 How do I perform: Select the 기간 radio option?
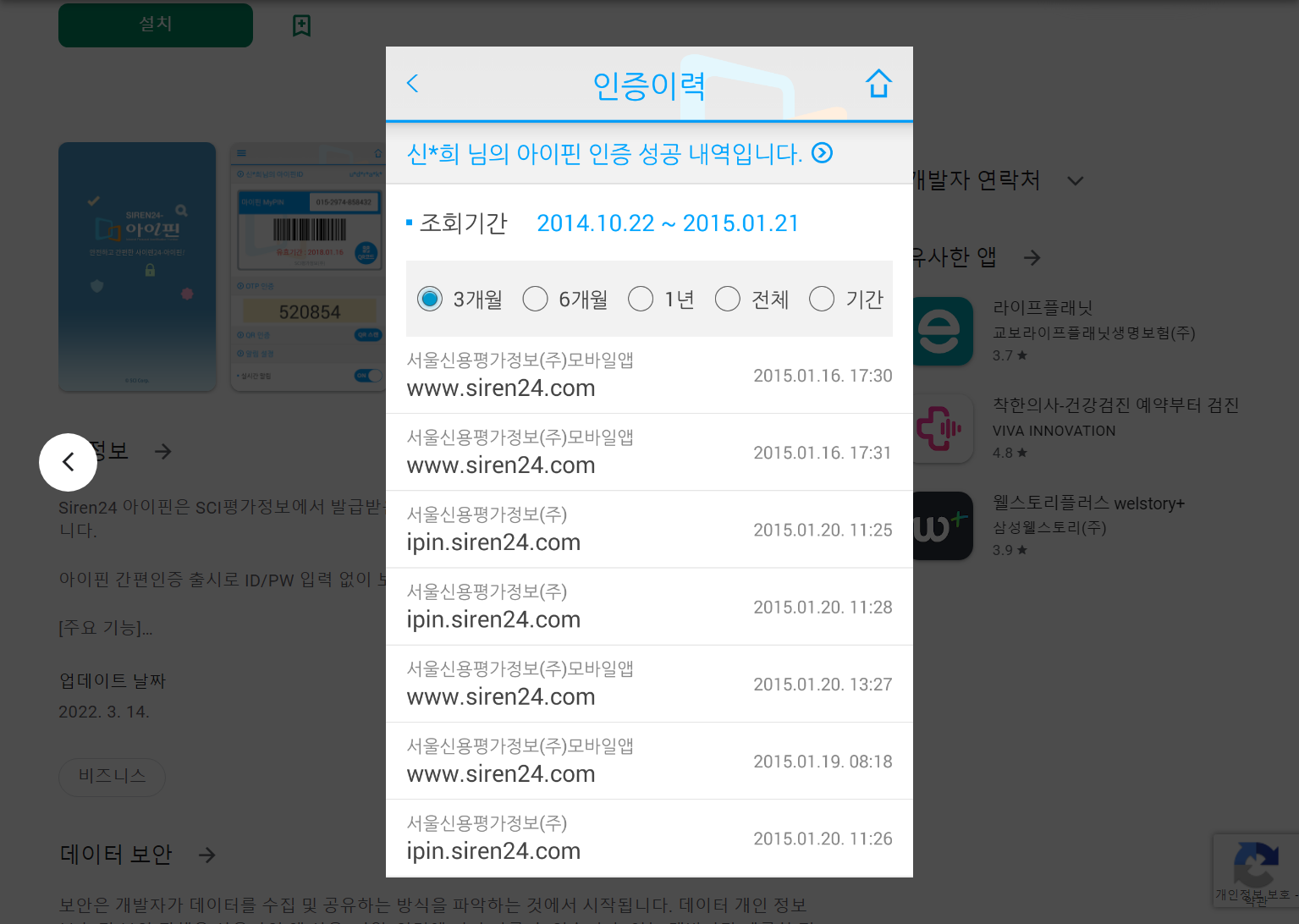tap(822, 299)
